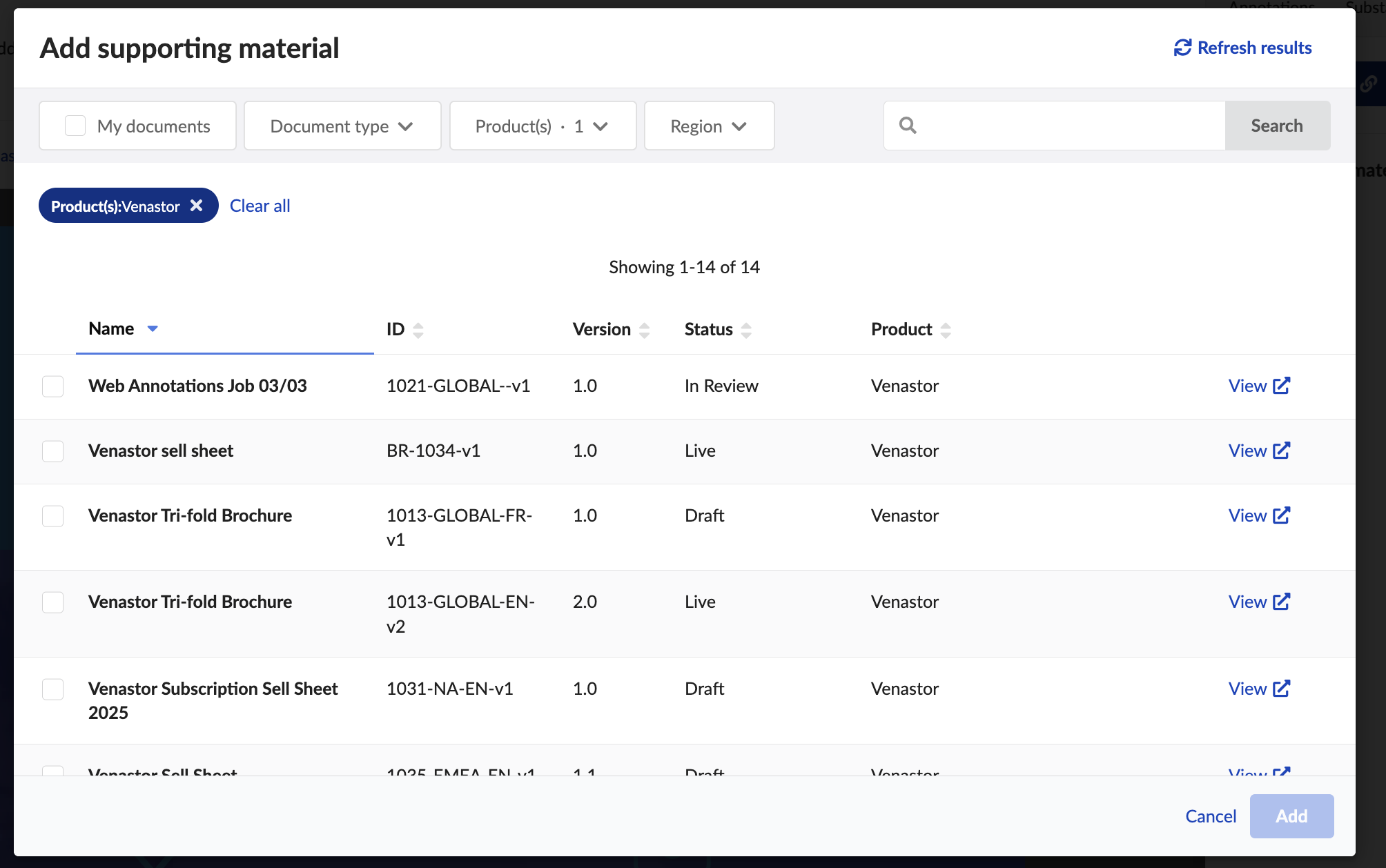Click the Search button
1386x868 pixels.
[x=1277, y=126]
